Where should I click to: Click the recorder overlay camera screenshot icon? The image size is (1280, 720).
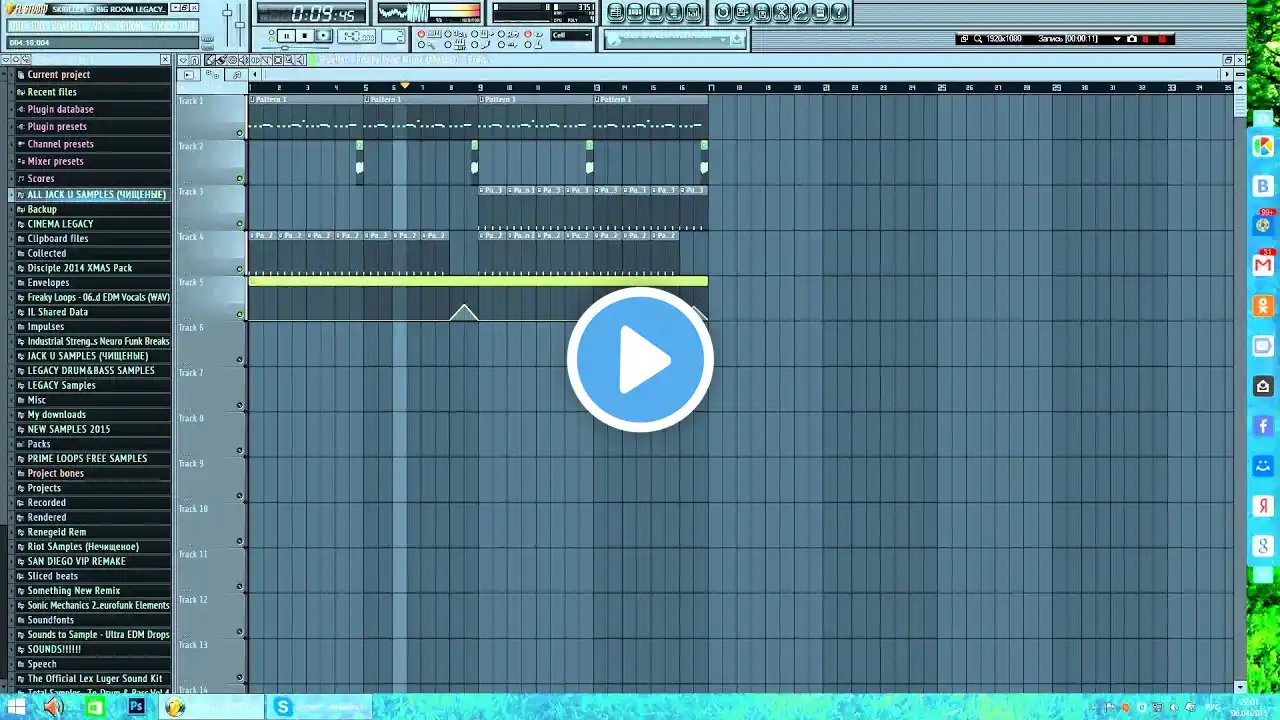coord(1131,39)
